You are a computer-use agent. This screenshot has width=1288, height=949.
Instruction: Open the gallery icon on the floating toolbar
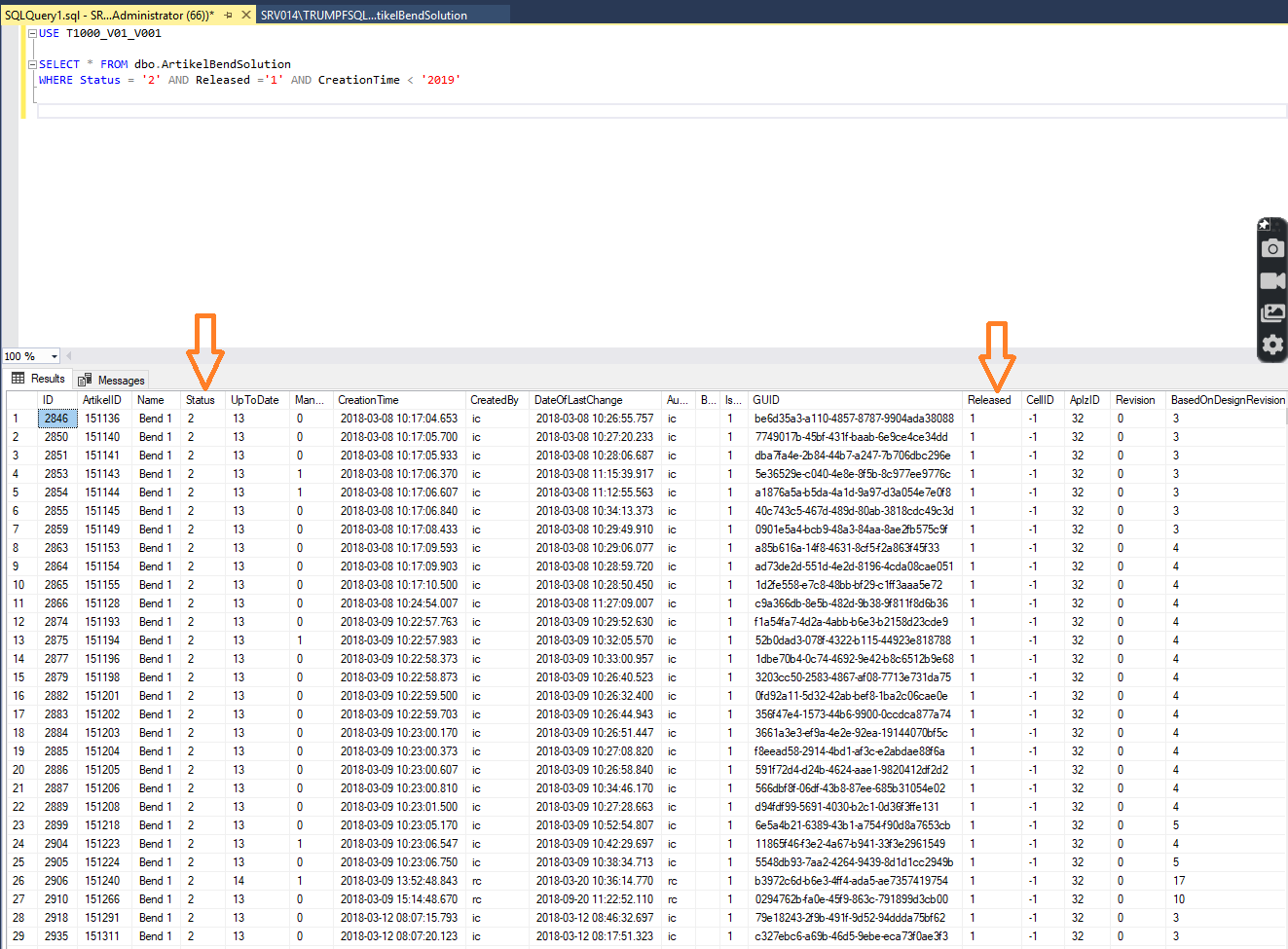coord(1271,312)
